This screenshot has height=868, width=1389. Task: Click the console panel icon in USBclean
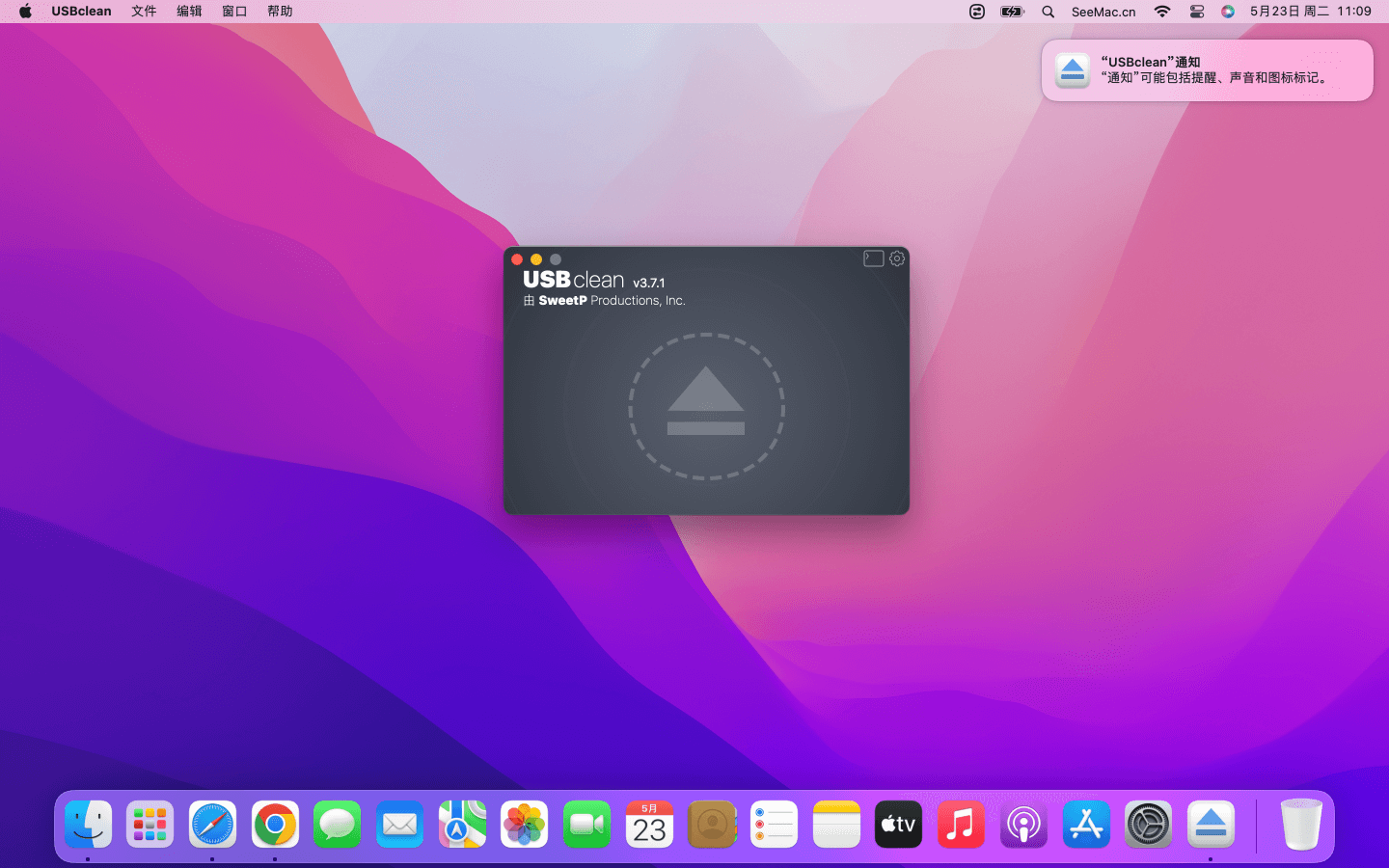tap(873, 258)
